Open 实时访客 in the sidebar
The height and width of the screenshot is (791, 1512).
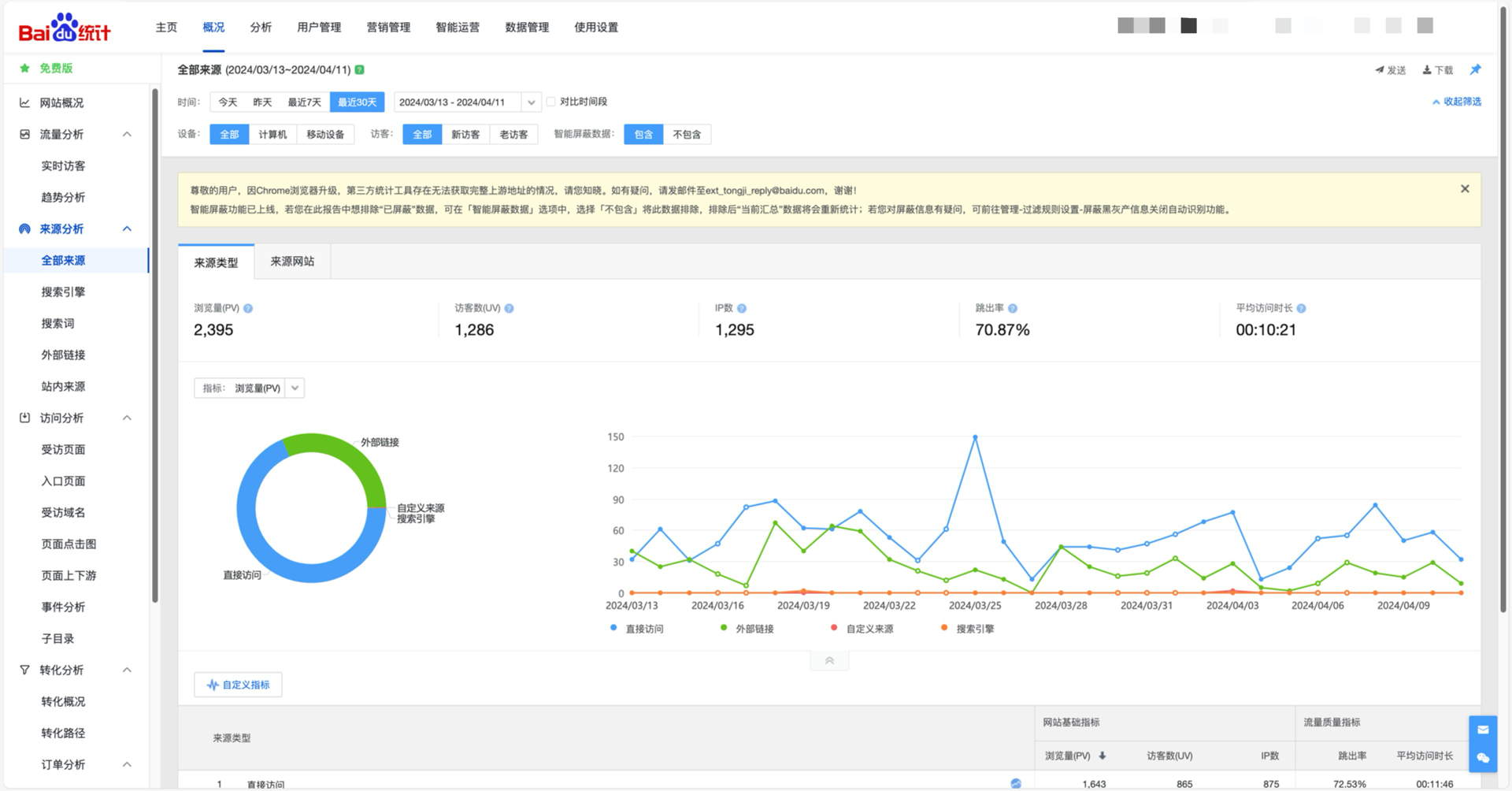pyautogui.click(x=63, y=165)
